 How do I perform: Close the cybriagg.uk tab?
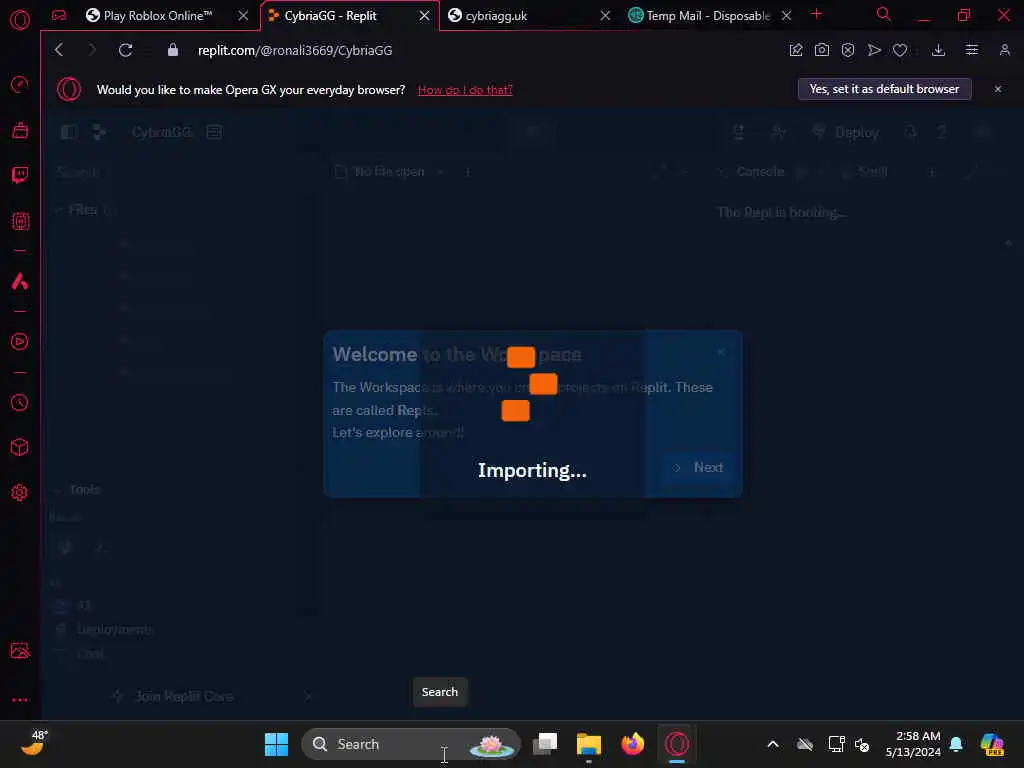(605, 16)
